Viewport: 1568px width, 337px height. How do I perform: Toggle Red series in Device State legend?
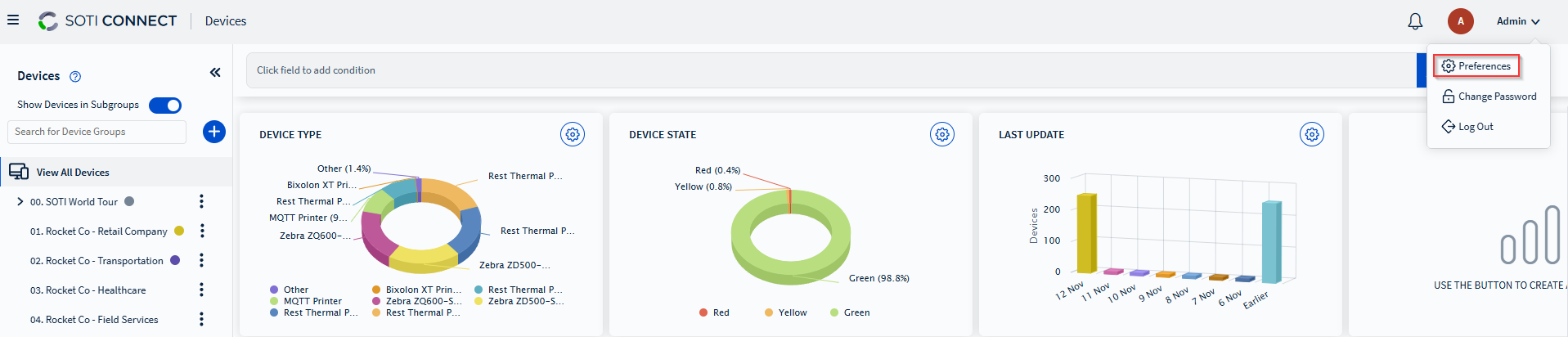714,312
